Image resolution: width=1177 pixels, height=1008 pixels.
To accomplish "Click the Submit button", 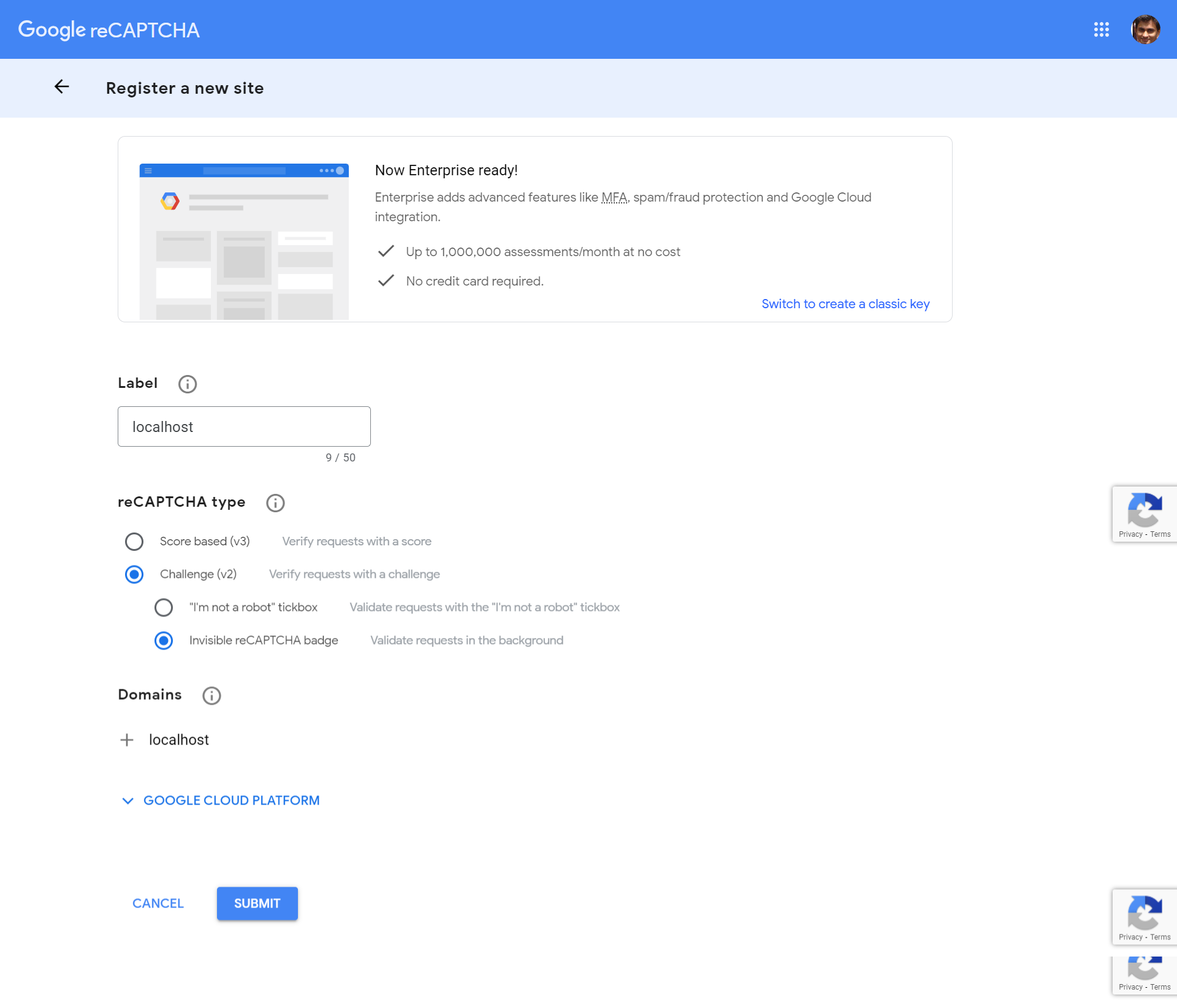I will 257,904.
